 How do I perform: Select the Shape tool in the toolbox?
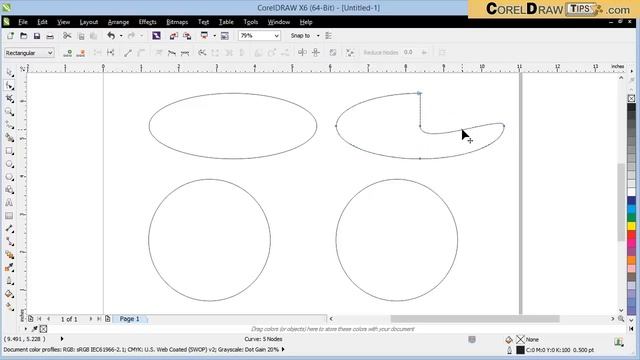pyautogui.click(x=9, y=85)
